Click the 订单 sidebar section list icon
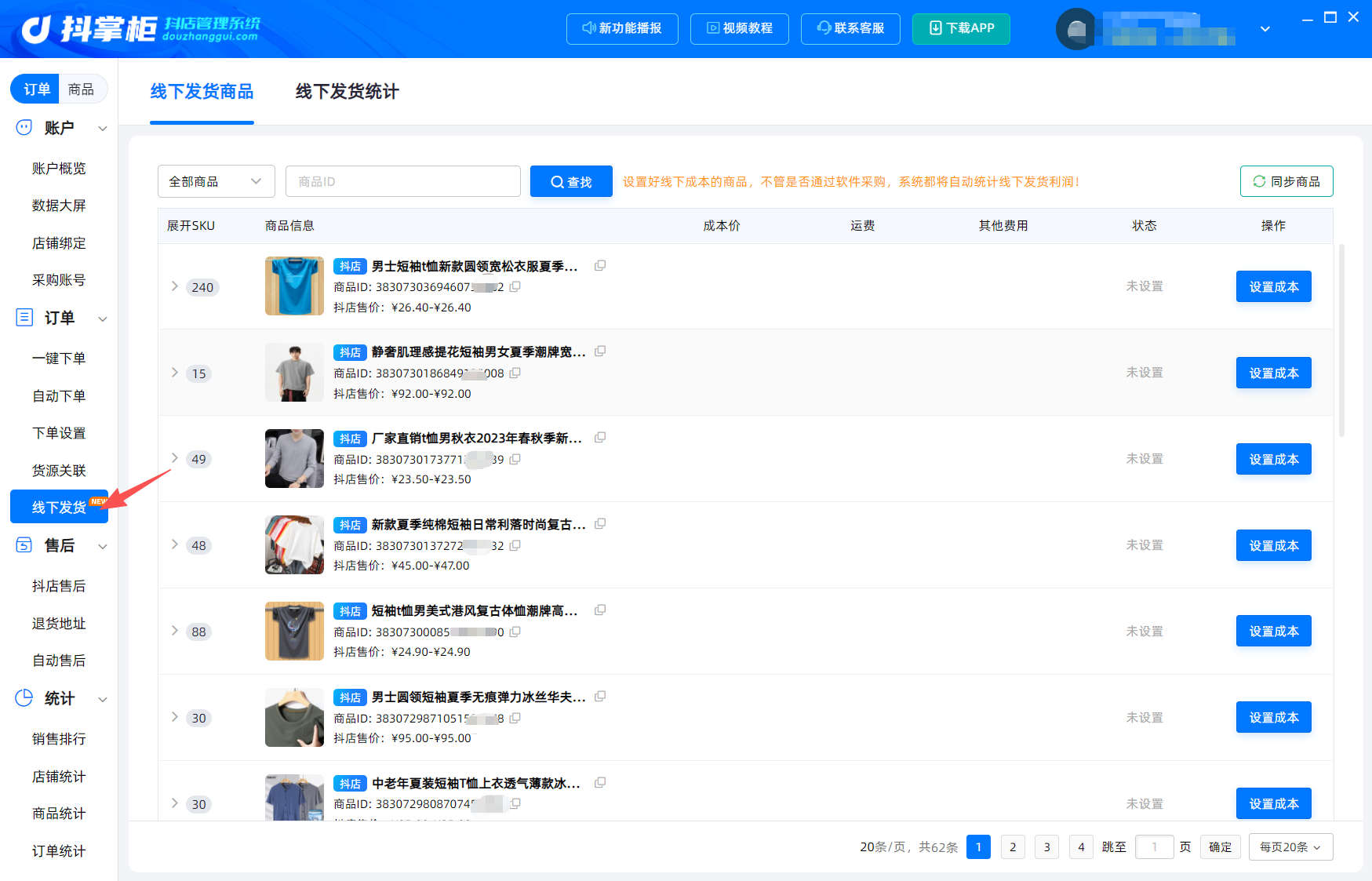Viewport: 1372px width, 881px height. pos(24,318)
